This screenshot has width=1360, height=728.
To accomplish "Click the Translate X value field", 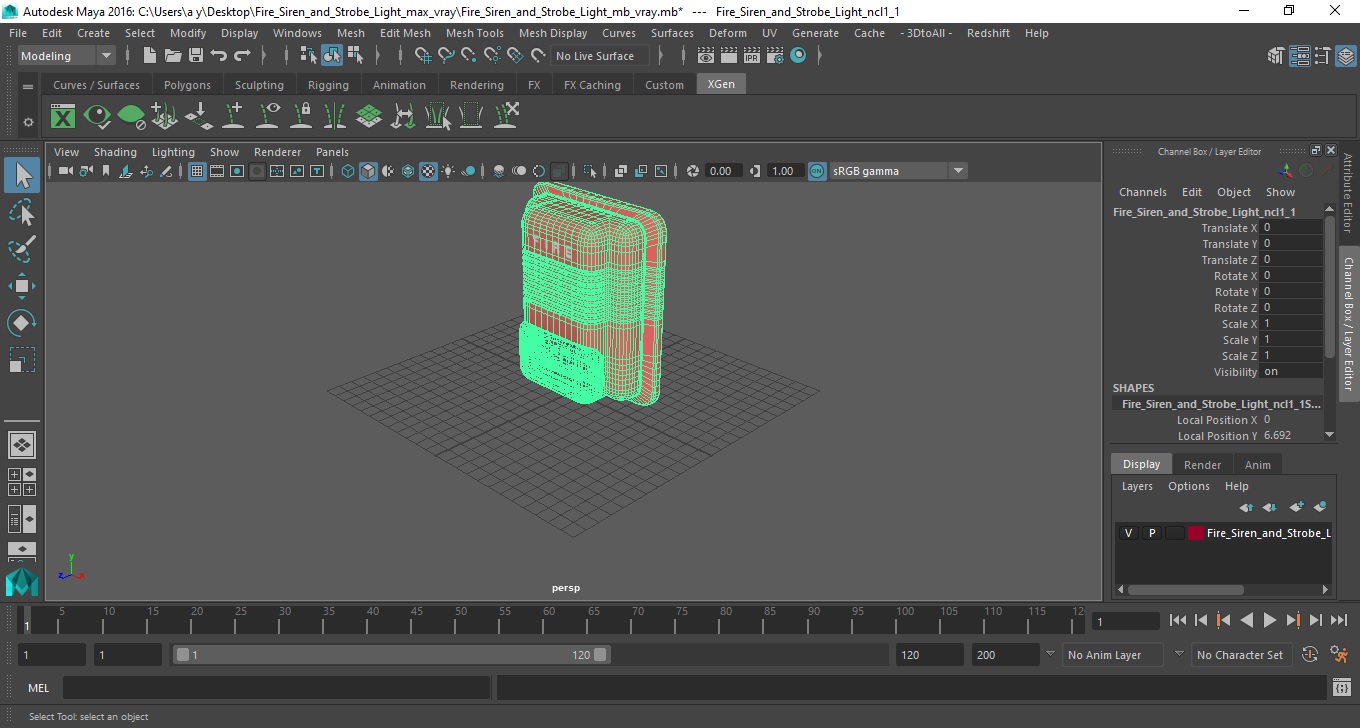I will click(1291, 228).
